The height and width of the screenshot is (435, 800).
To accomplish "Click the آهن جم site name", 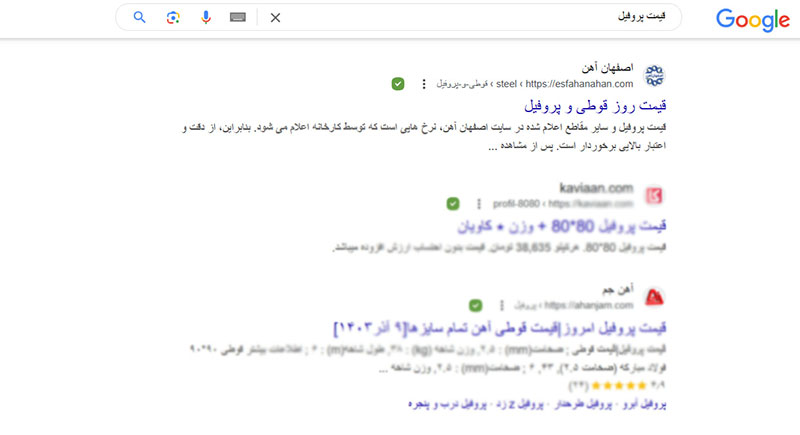I will [618, 290].
